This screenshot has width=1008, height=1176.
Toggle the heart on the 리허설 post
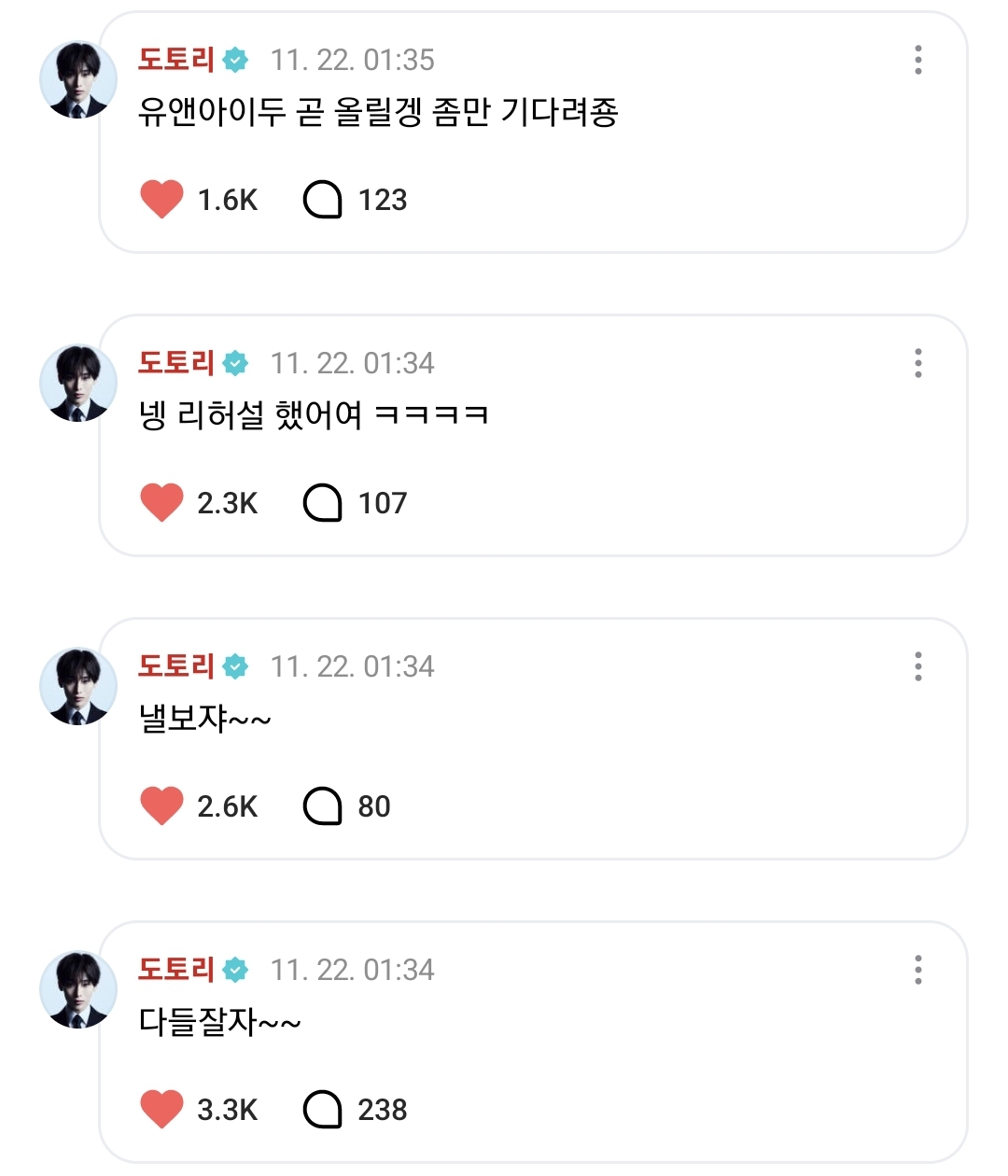[161, 503]
